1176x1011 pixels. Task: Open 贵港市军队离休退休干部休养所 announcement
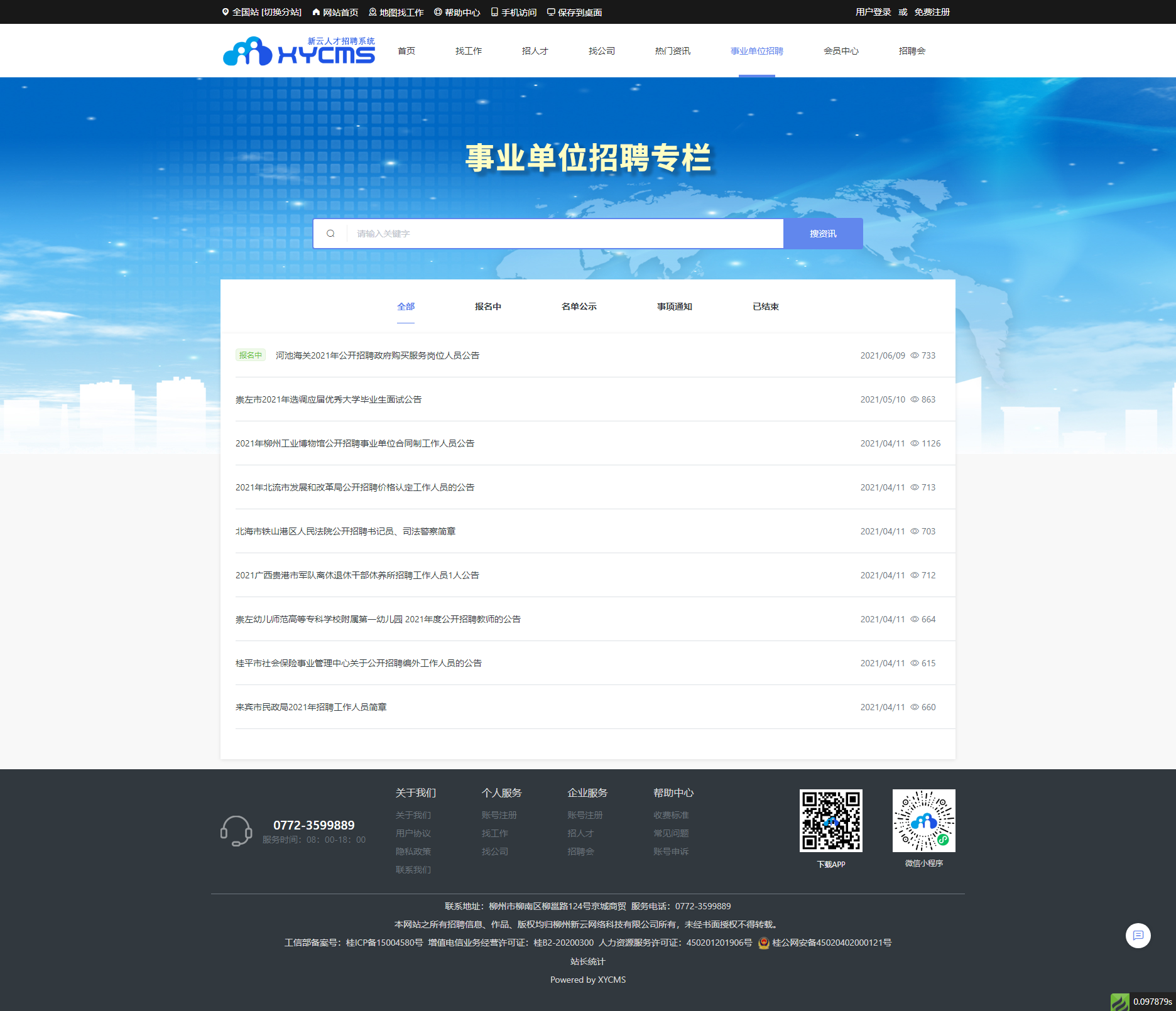(x=357, y=575)
